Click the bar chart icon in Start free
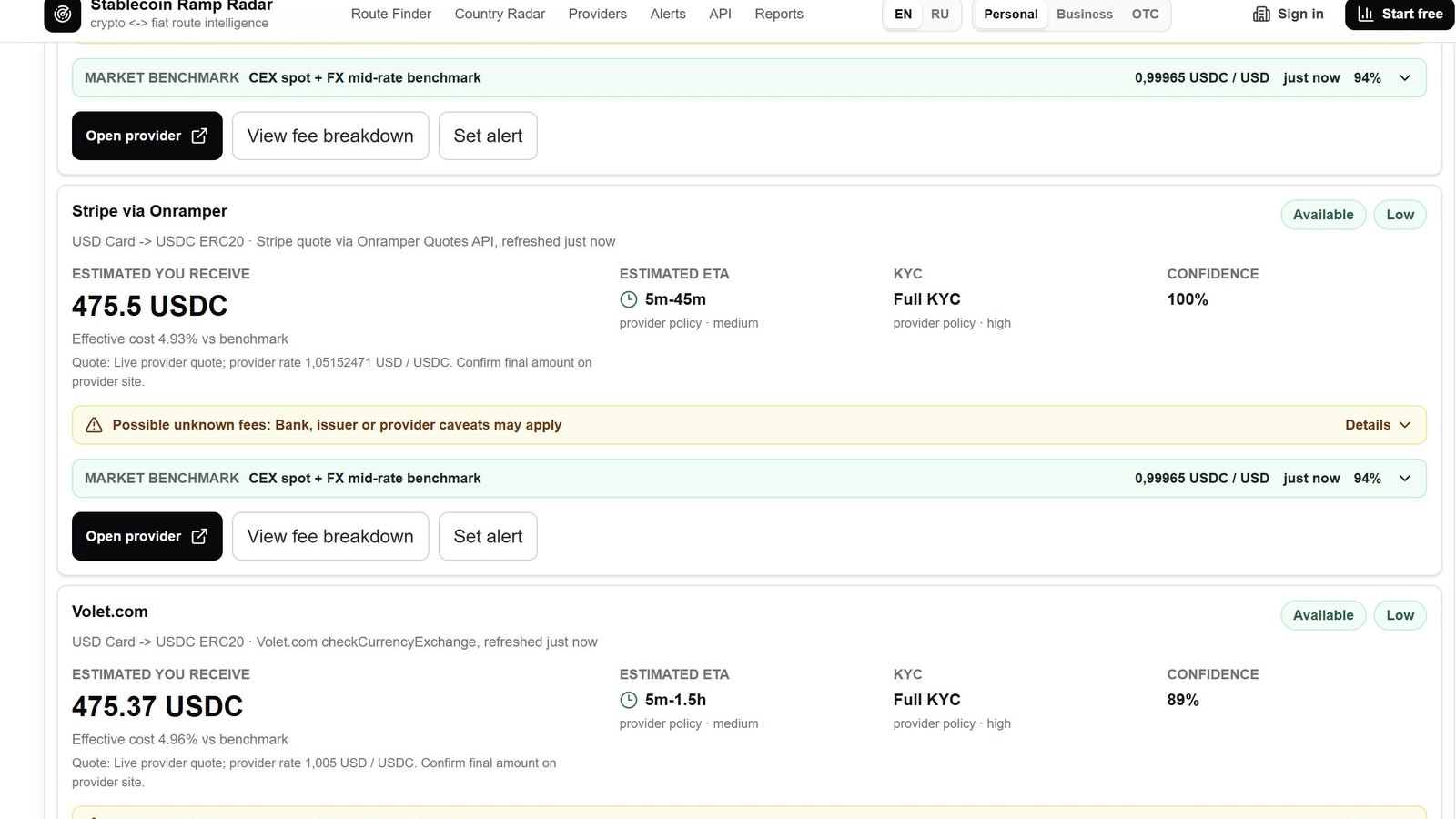The width and height of the screenshot is (1456, 819). (1365, 14)
